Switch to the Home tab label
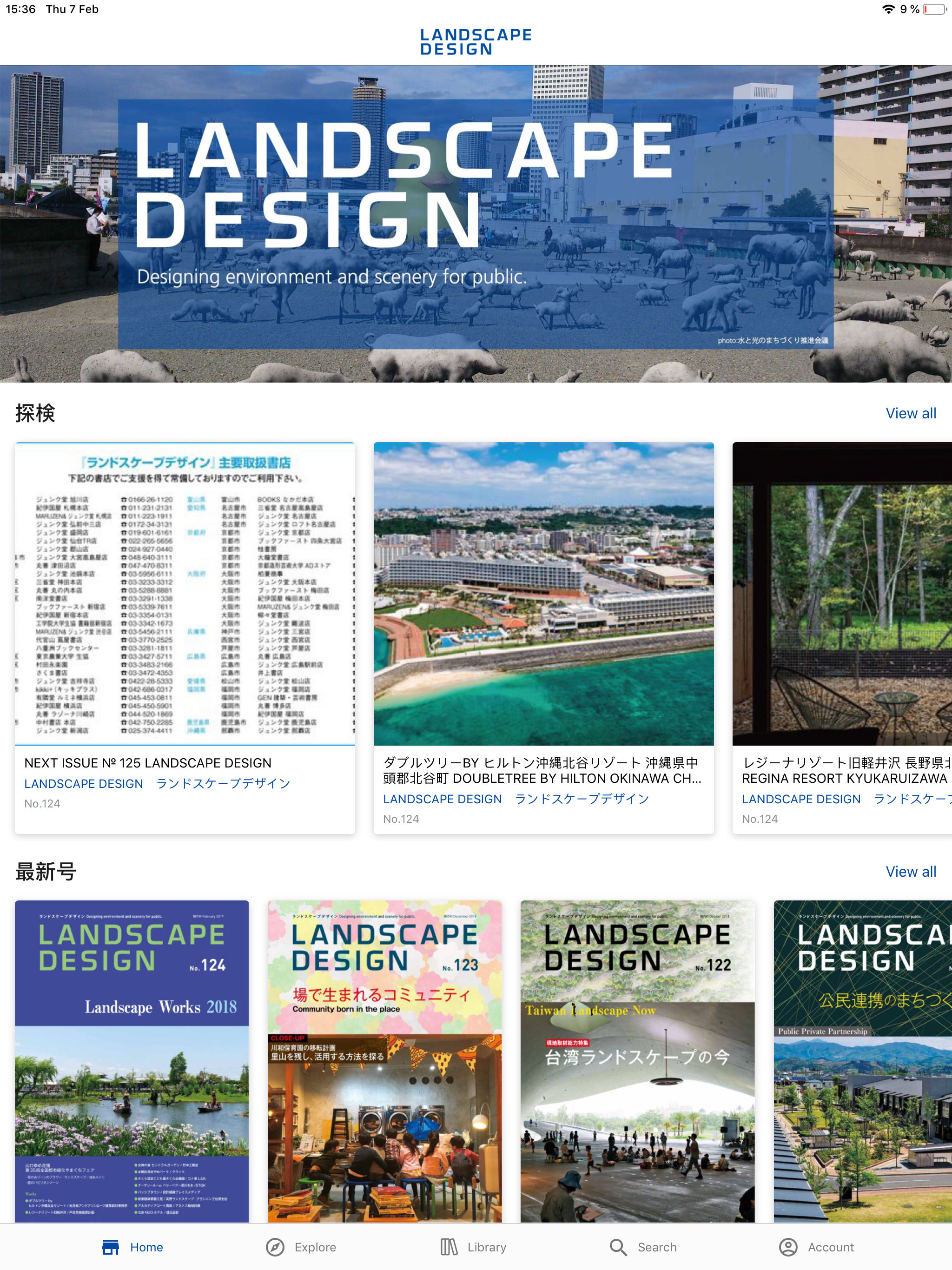 point(146,1247)
